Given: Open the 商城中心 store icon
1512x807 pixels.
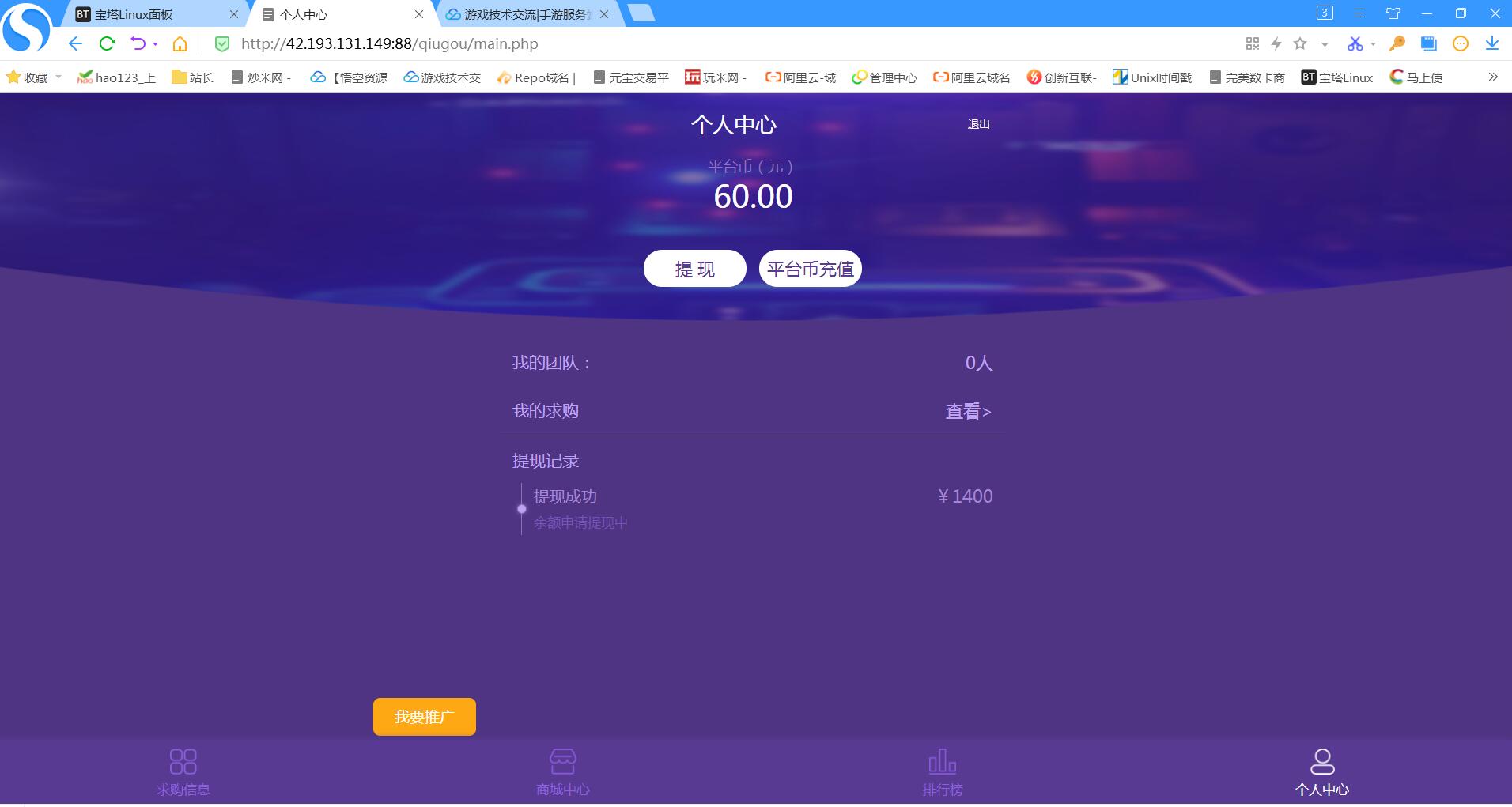Looking at the screenshot, I should click(562, 762).
